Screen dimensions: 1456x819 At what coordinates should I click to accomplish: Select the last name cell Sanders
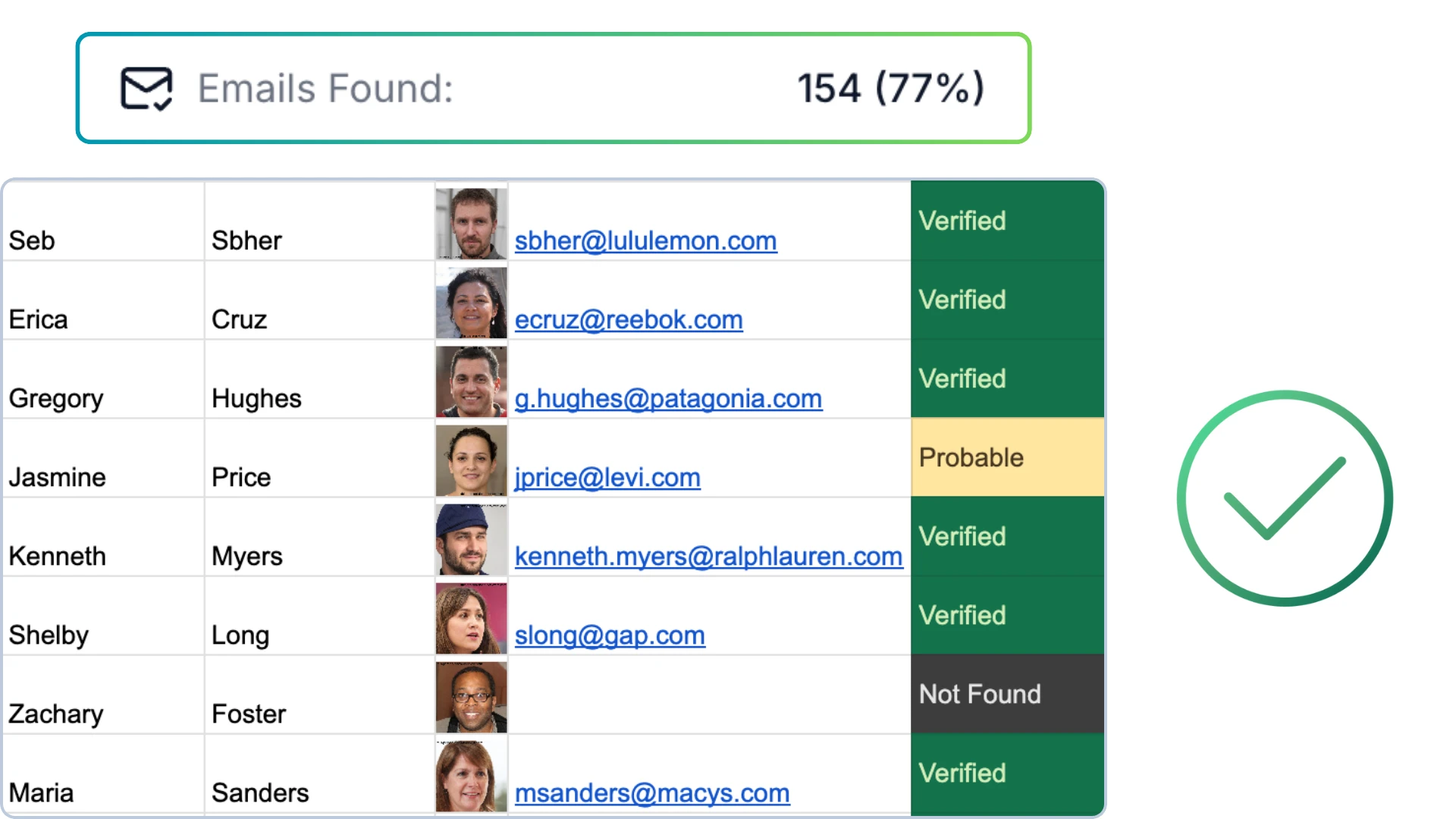point(319,773)
